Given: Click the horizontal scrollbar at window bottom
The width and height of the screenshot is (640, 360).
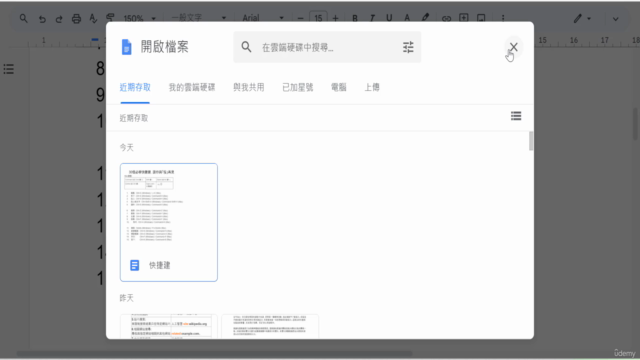Looking at the screenshot, I should pos(214,353).
